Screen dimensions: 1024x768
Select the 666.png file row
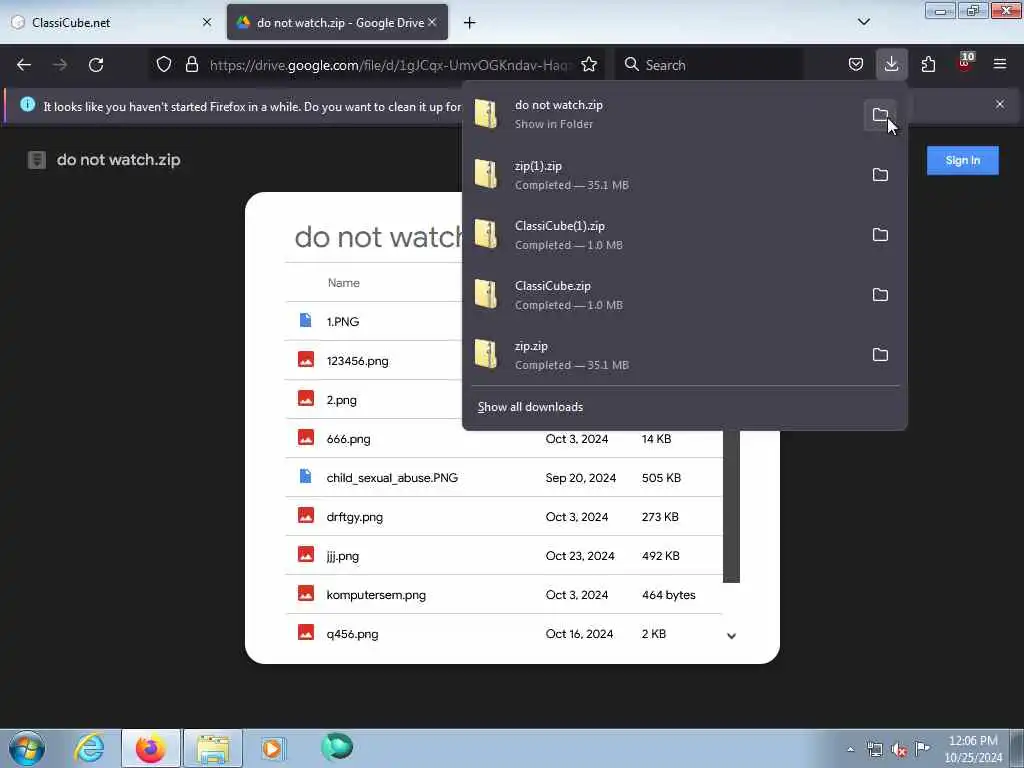504,439
